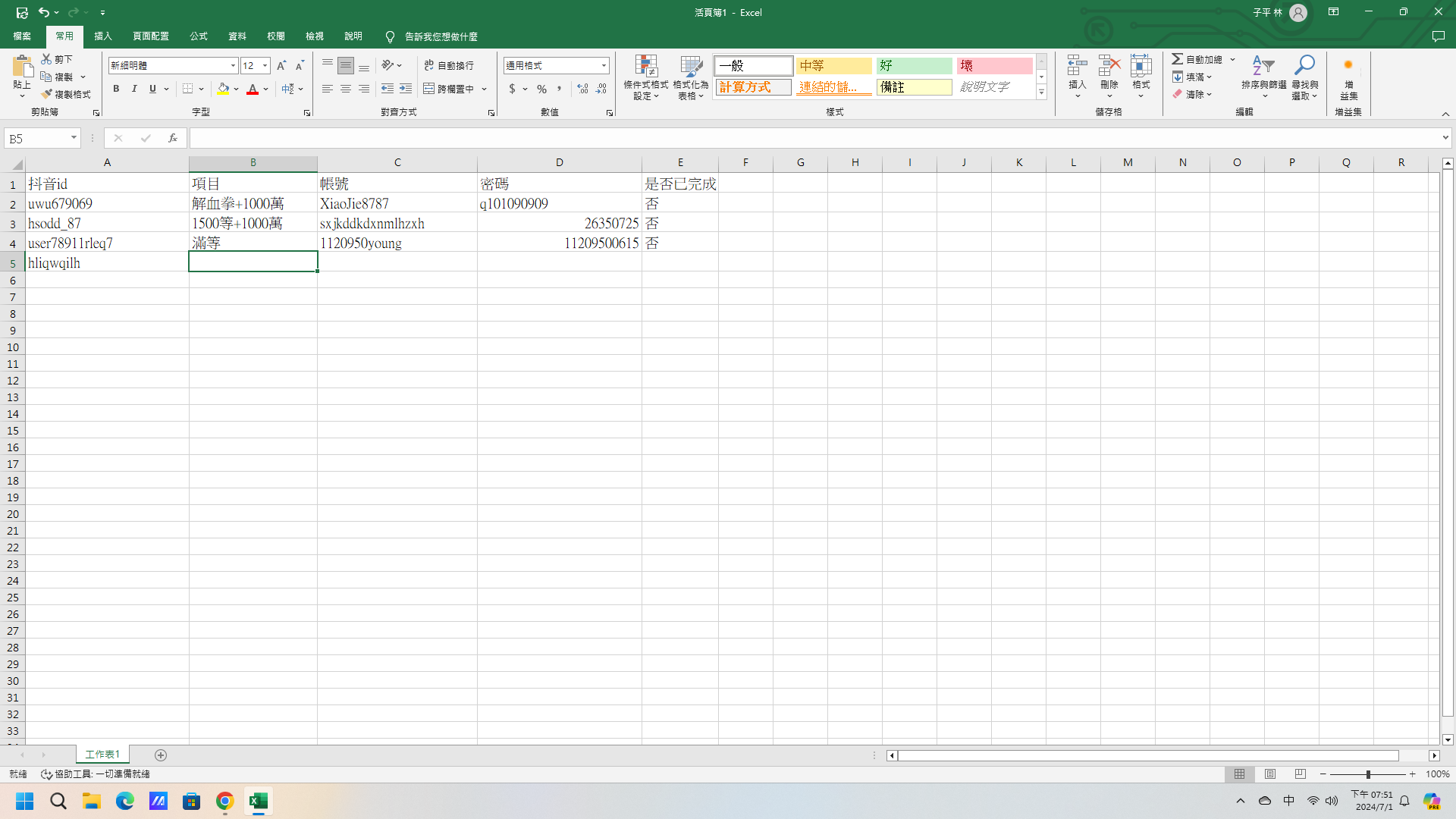This screenshot has width=1456, height=819.
Task: Click the Decrease Indent icon
Action: click(x=388, y=89)
